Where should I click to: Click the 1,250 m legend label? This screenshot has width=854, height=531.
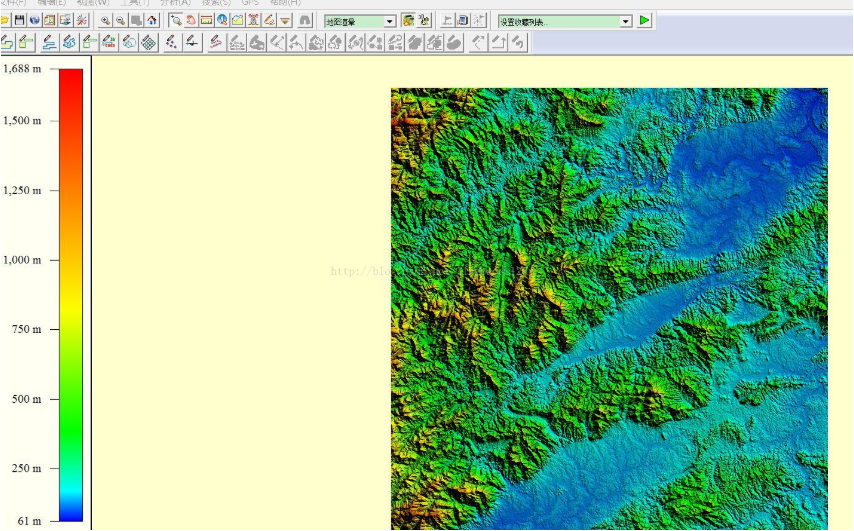coord(22,191)
